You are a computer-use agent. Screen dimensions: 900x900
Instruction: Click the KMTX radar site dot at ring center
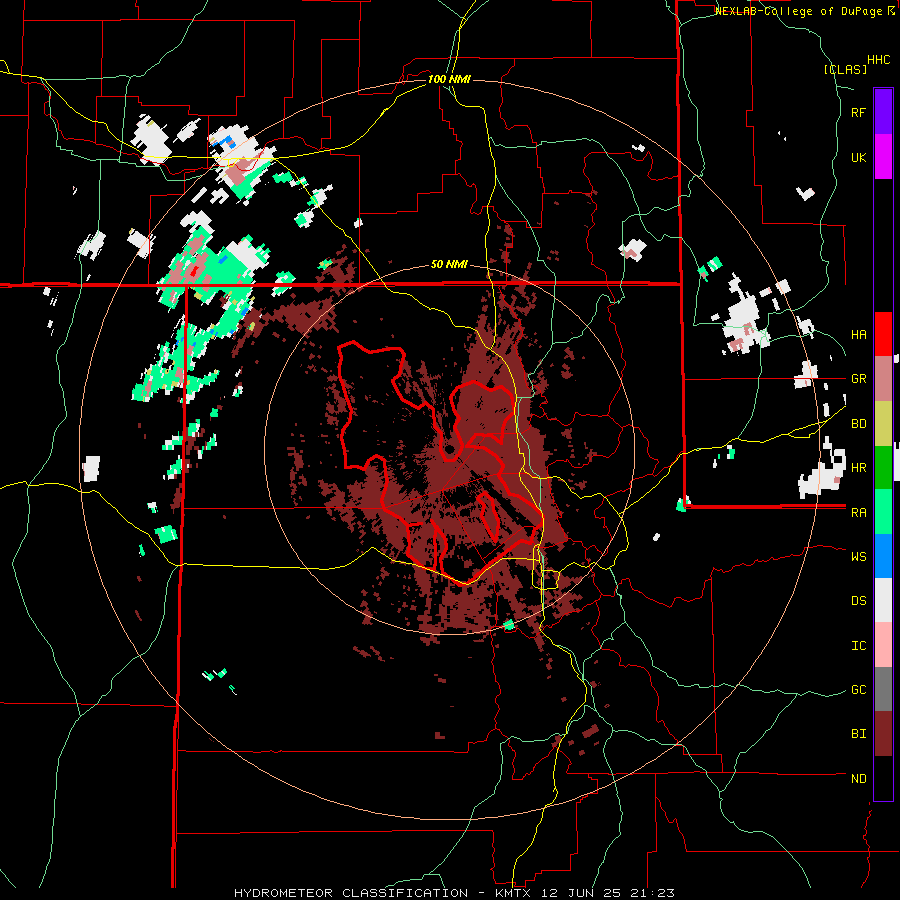450,449
